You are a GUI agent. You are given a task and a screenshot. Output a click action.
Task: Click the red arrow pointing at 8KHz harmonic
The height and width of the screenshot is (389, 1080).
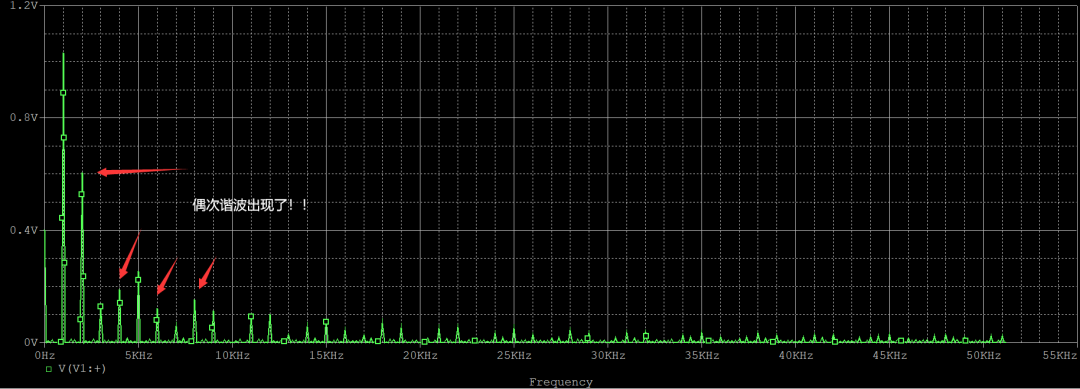click(207, 273)
